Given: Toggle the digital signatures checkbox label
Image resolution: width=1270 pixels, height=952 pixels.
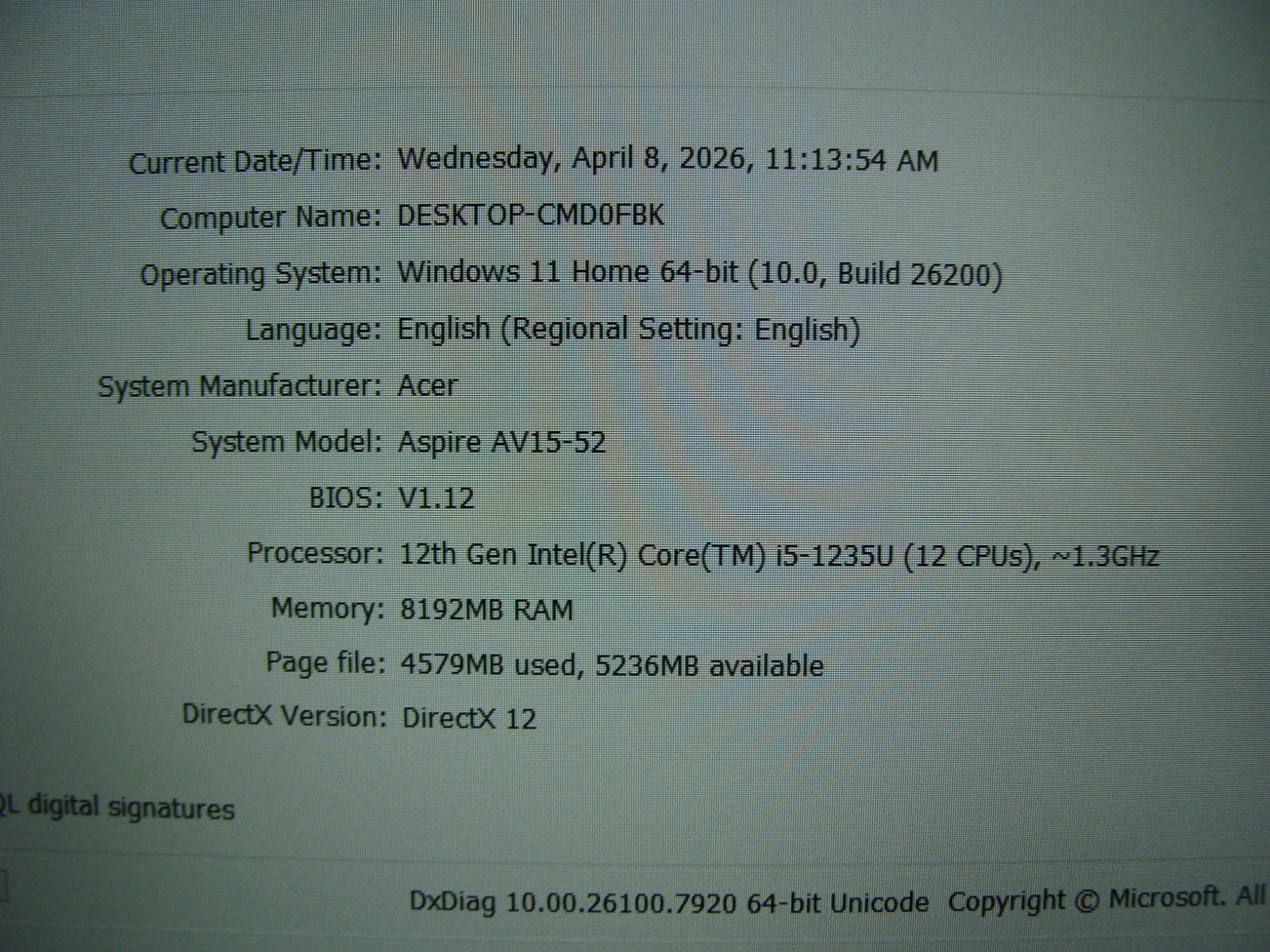Looking at the screenshot, I should click(x=117, y=807).
